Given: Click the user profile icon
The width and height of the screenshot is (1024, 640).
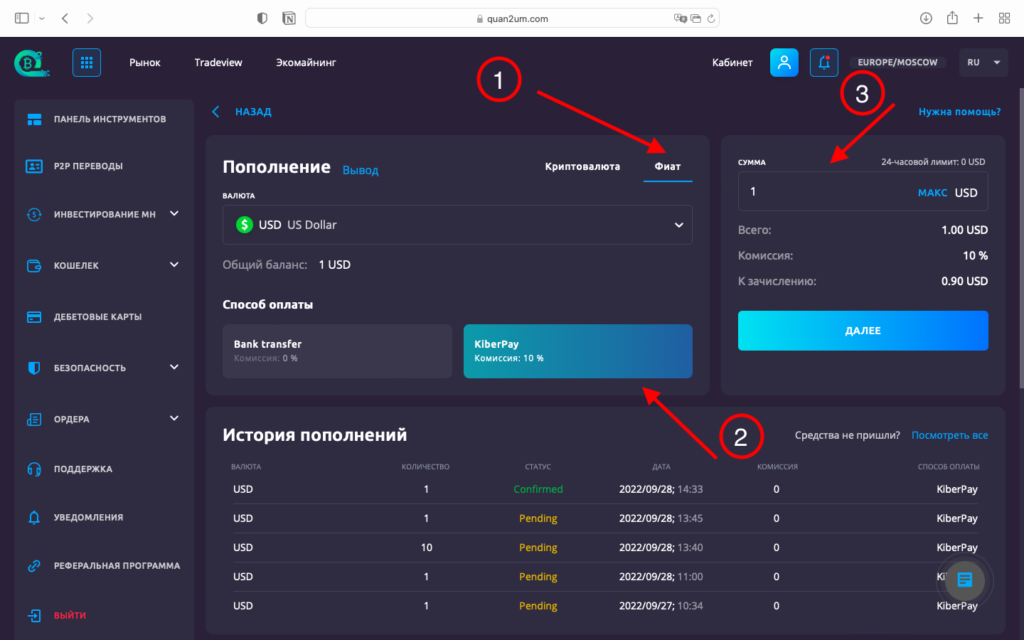Looking at the screenshot, I should pyautogui.click(x=784, y=63).
